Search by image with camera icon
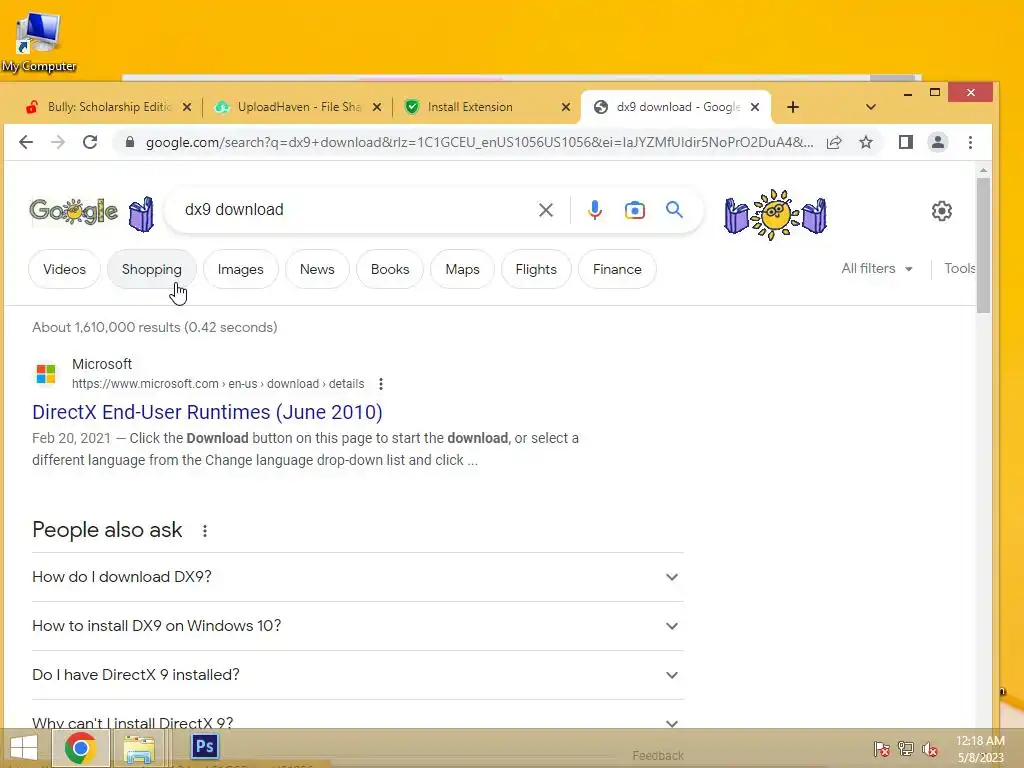1024x768 pixels. [x=634, y=210]
